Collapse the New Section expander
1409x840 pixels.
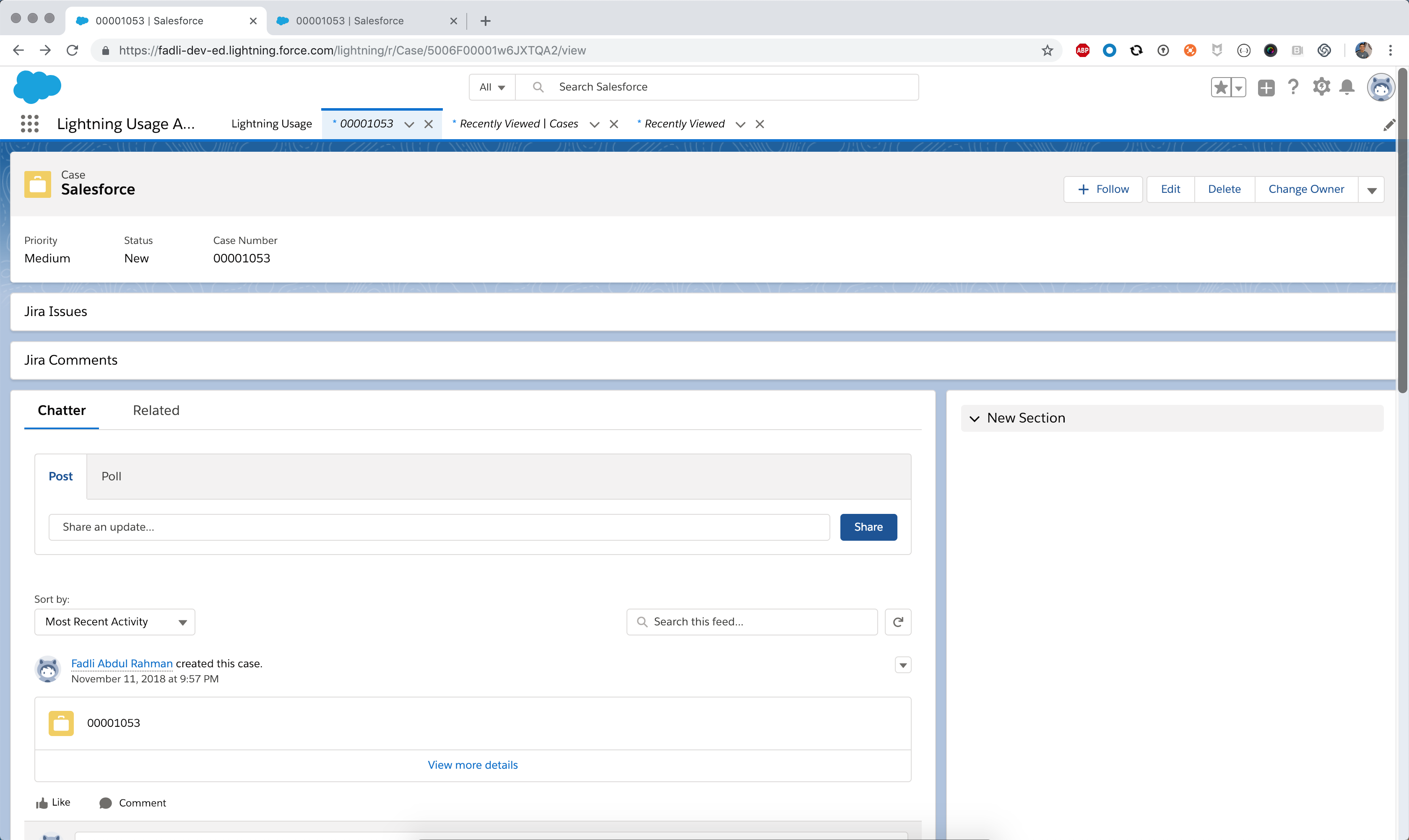(974, 418)
